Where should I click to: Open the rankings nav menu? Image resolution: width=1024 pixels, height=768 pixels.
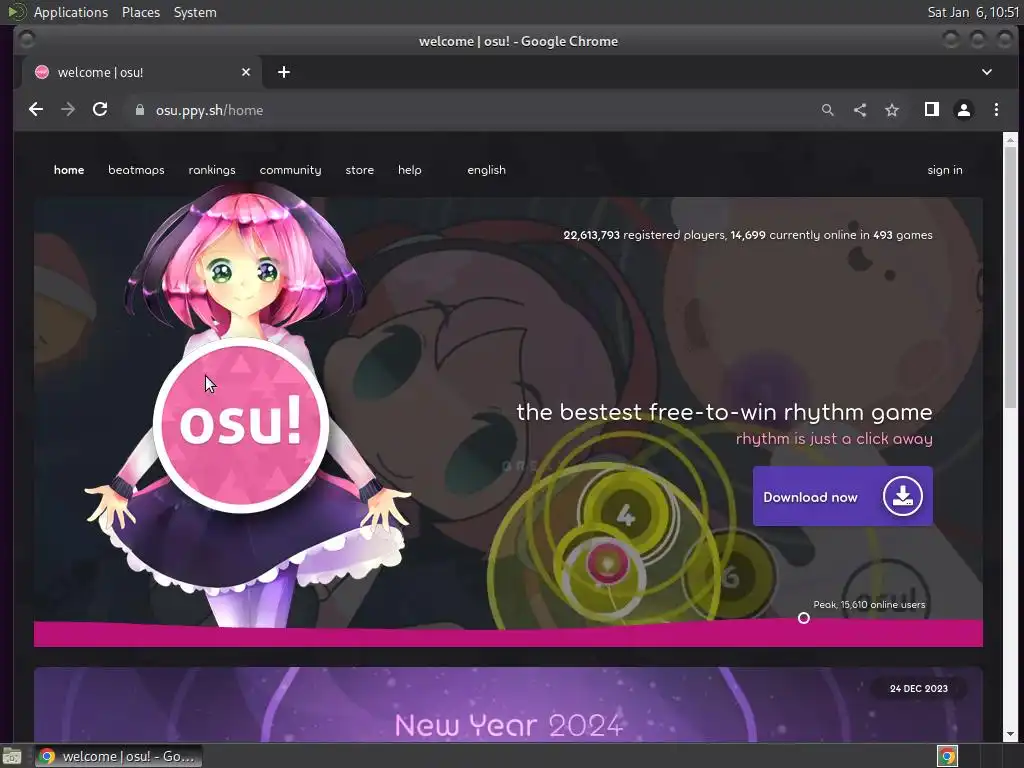pos(212,170)
